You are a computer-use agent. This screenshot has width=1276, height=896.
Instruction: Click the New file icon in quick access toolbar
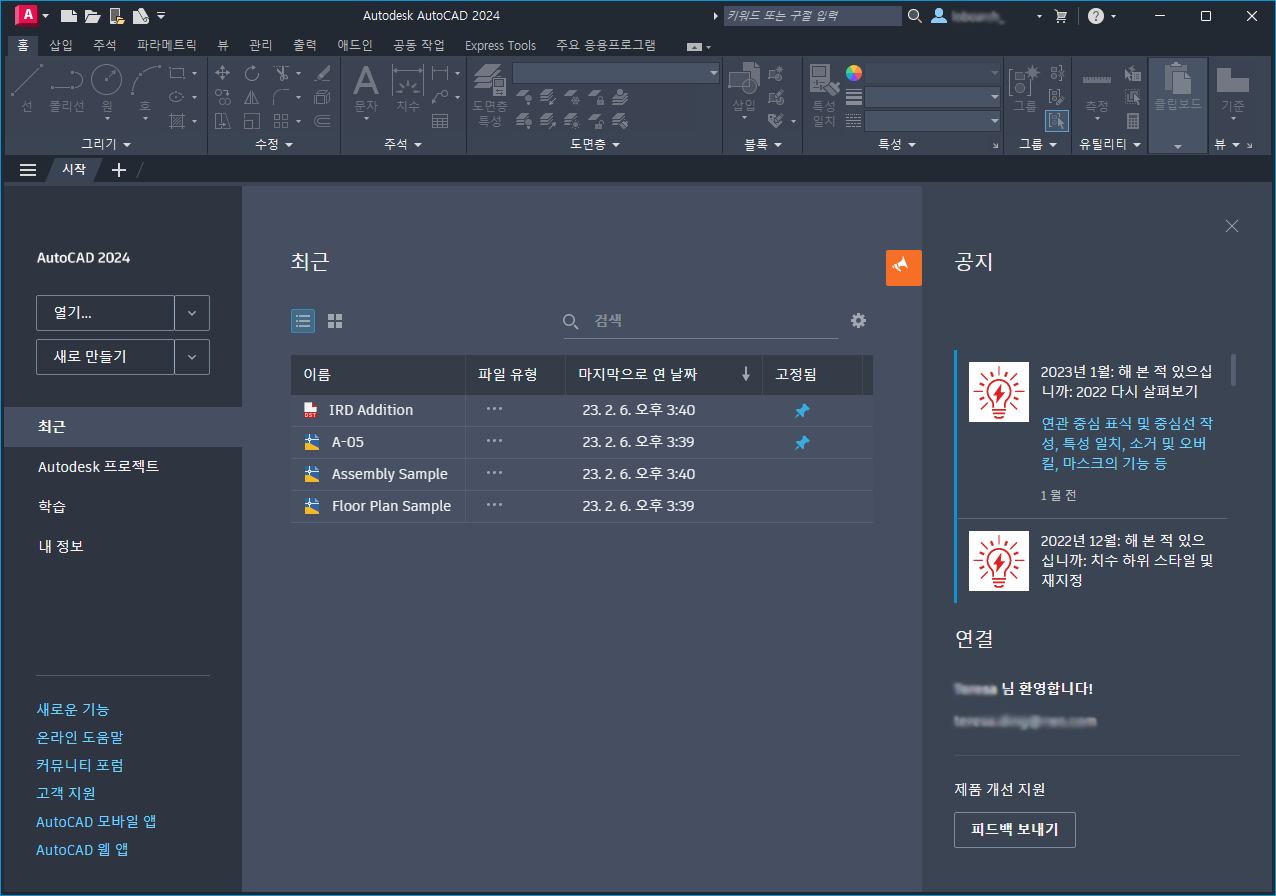[x=68, y=16]
